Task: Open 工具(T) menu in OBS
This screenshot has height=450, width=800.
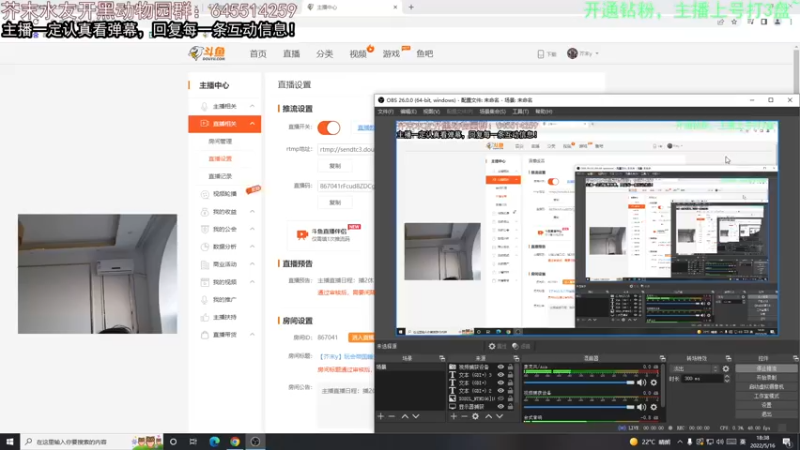Action: coord(520,112)
